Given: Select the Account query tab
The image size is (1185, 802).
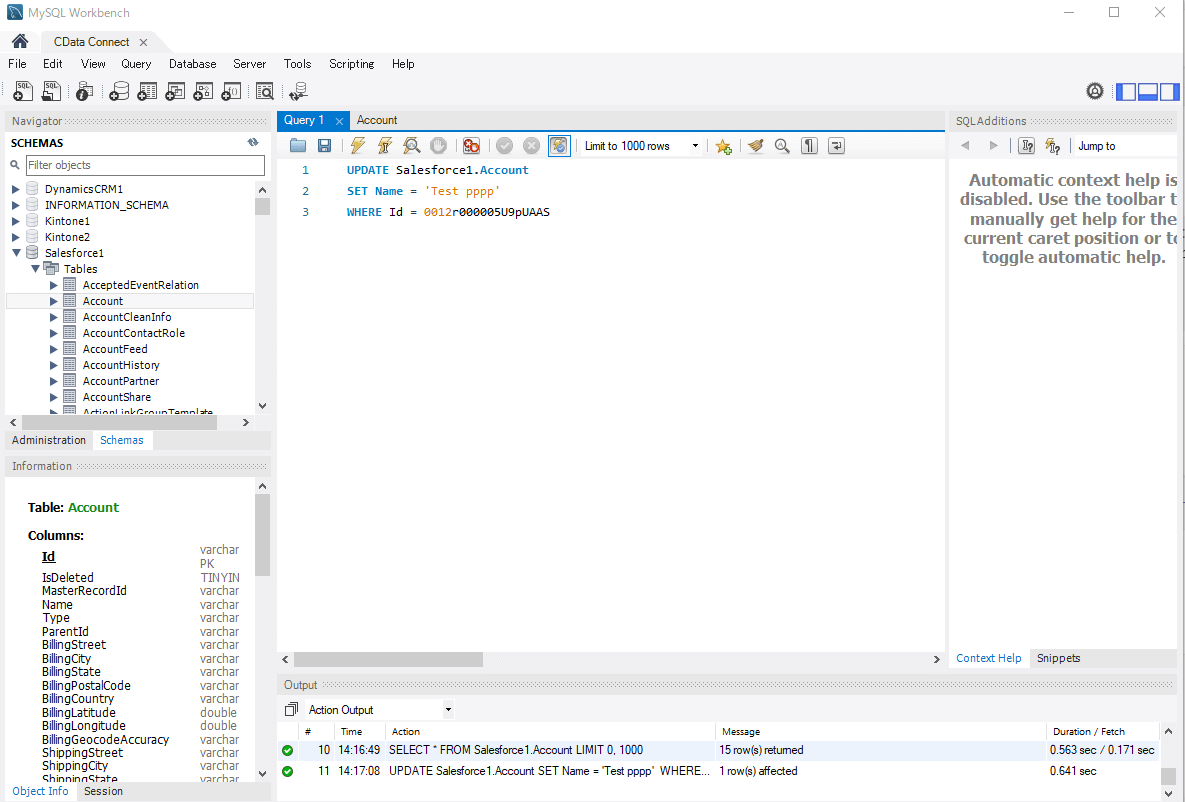Looking at the screenshot, I should pyautogui.click(x=377, y=120).
